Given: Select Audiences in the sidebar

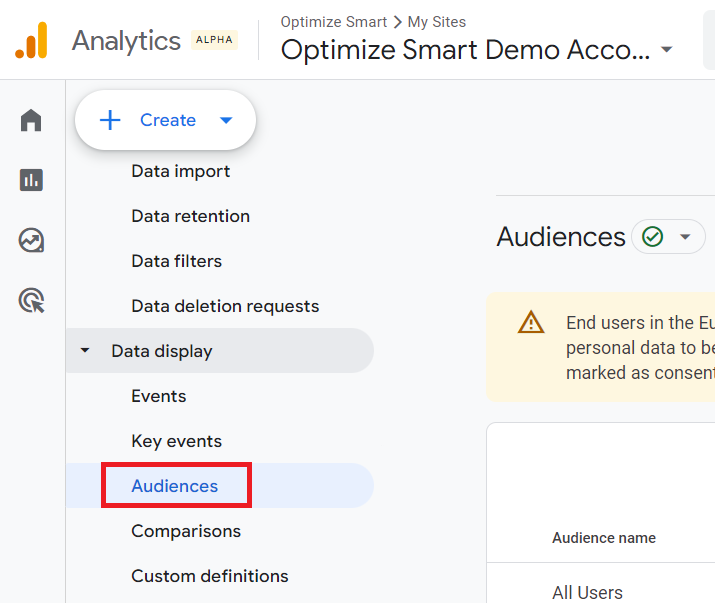Looking at the screenshot, I should (175, 486).
